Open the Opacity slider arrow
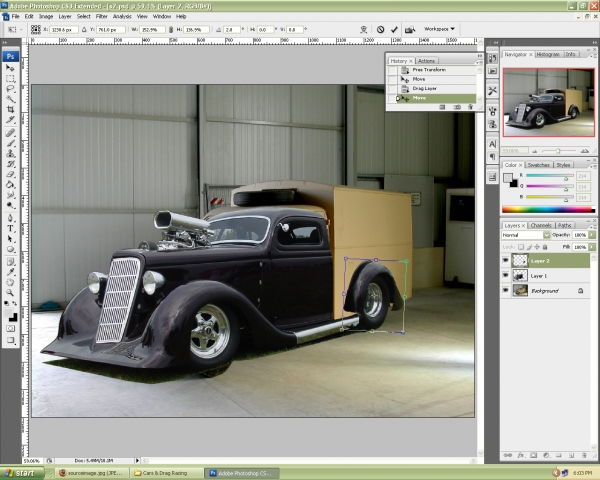 (592, 235)
